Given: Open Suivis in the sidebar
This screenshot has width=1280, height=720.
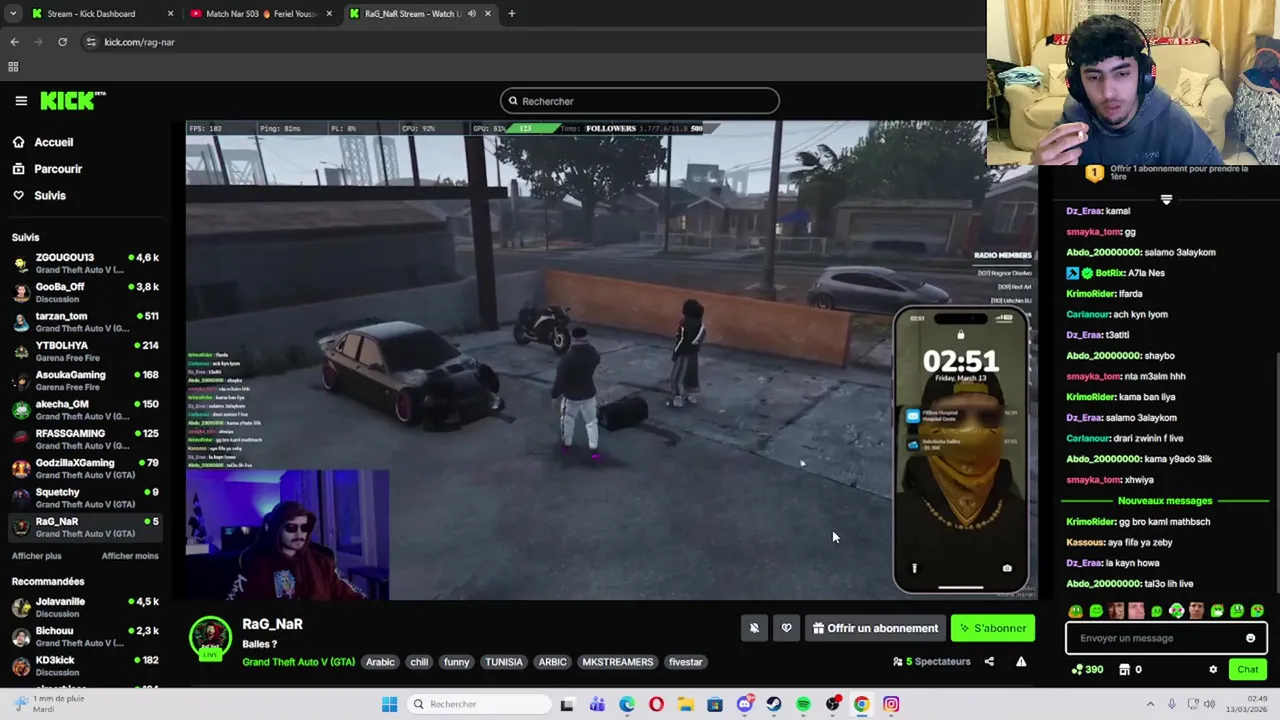Looking at the screenshot, I should (50, 196).
